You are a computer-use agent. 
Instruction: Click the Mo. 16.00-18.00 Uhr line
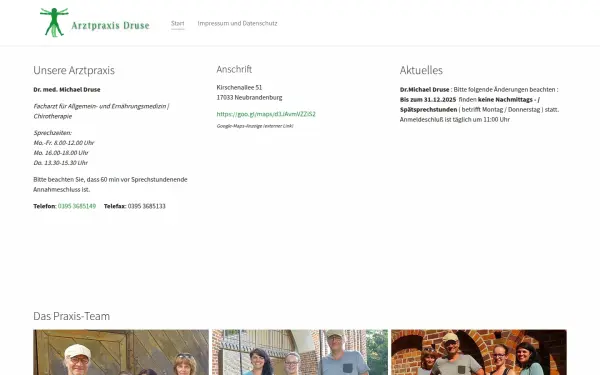[61, 153]
